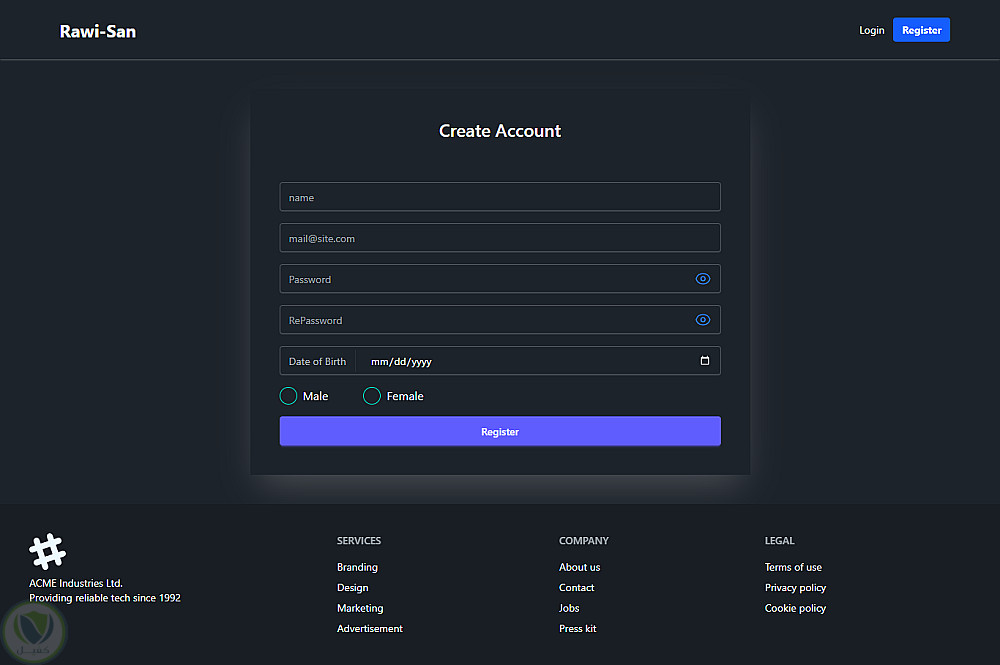Open the Login link in header

871,30
